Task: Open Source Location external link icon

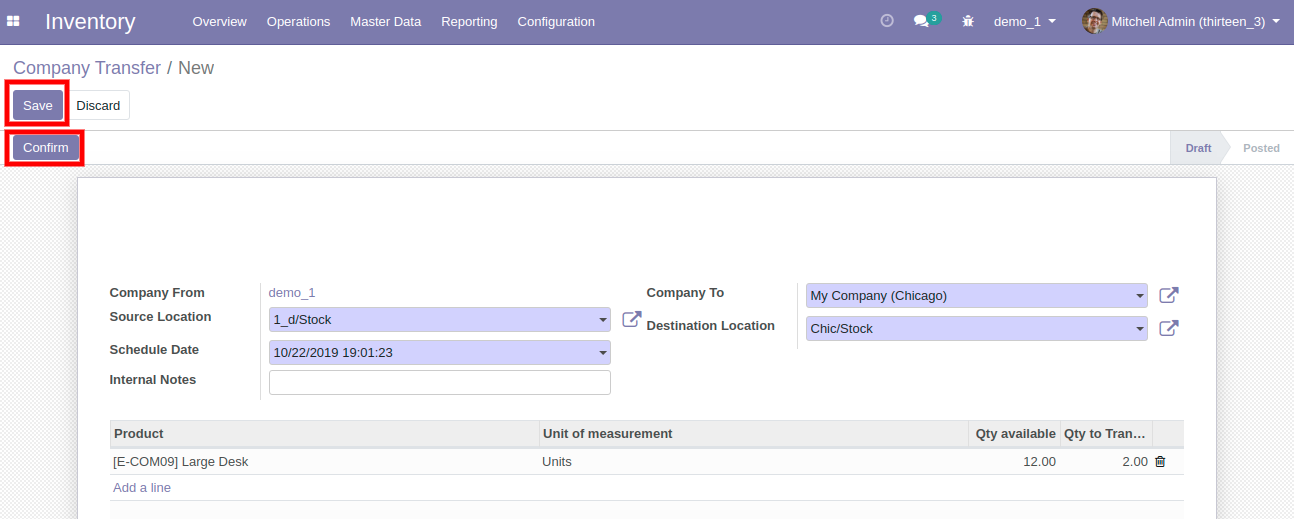Action: [x=632, y=320]
